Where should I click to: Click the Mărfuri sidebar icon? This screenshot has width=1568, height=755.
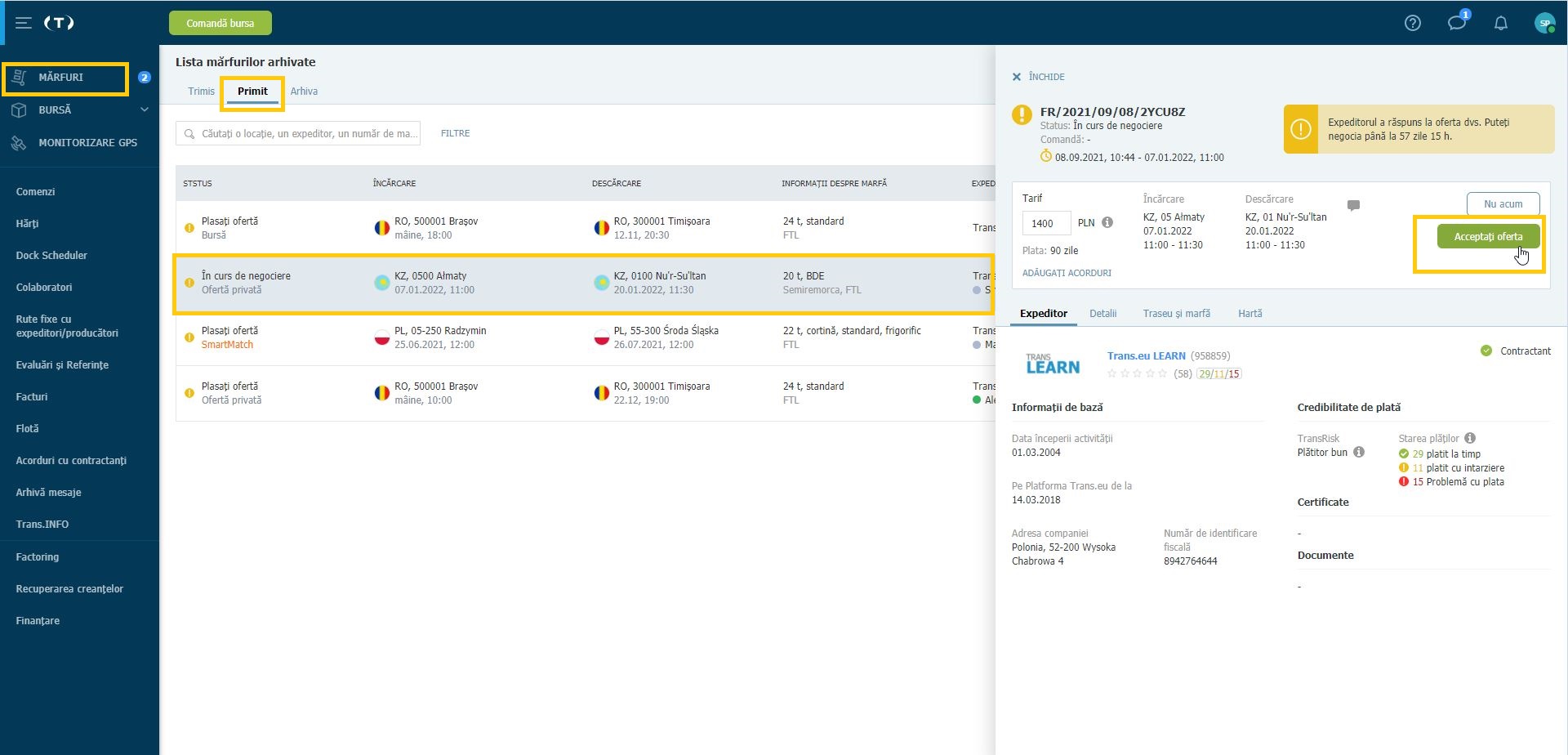pos(20,78)
